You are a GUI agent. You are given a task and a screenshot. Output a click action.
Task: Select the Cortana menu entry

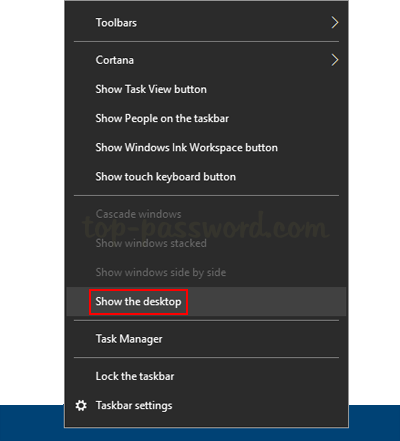pyautogui.click(x=206, y=60)
